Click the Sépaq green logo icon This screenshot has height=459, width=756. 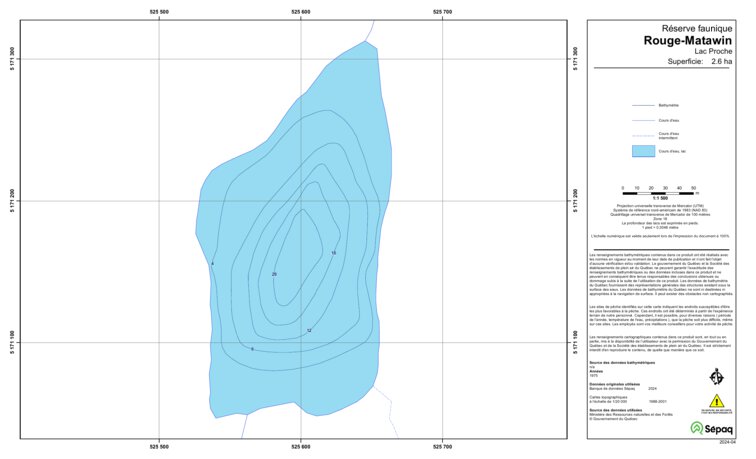coord(697,427)
